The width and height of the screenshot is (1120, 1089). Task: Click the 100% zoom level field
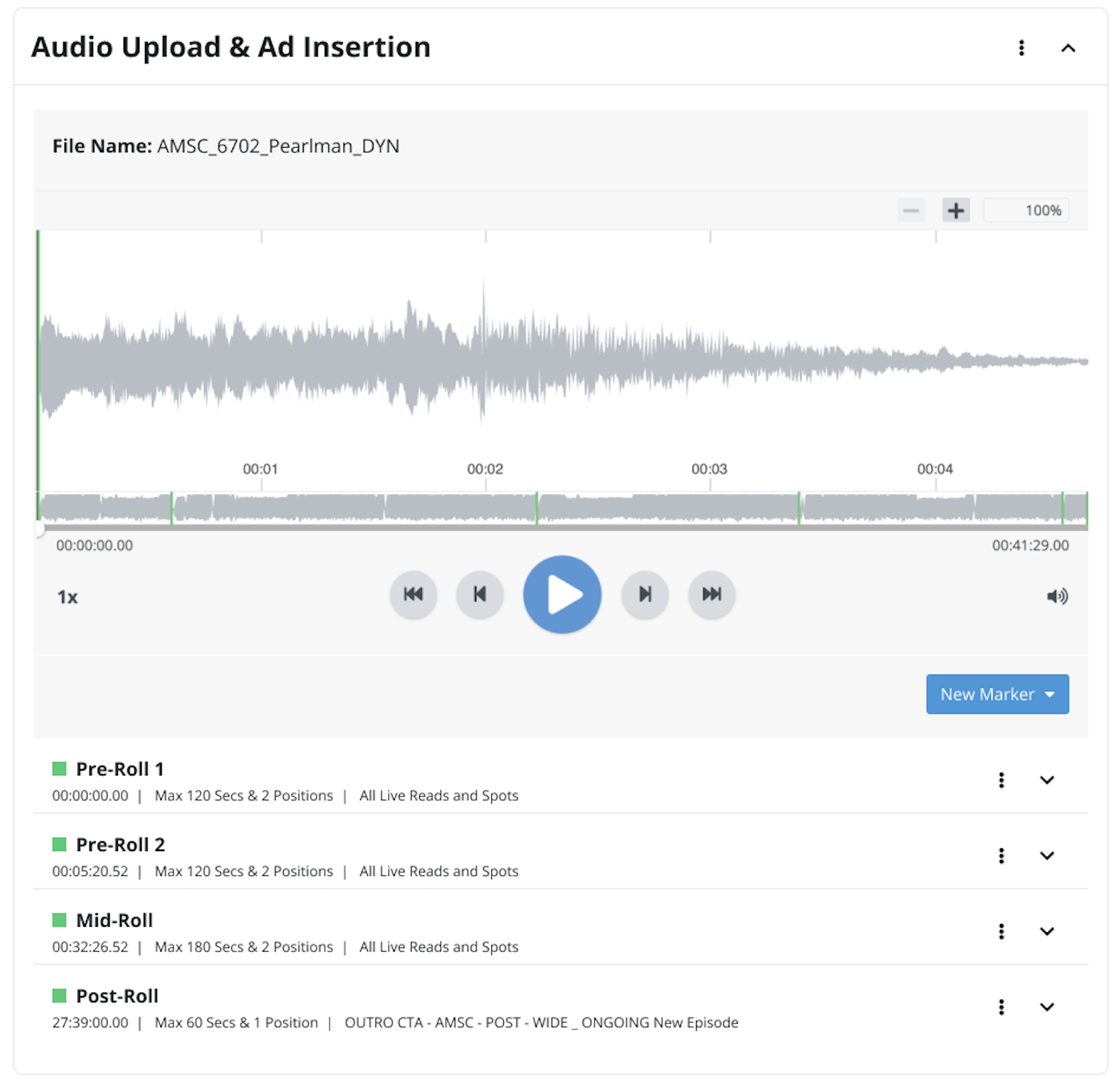coord(1026,210)
